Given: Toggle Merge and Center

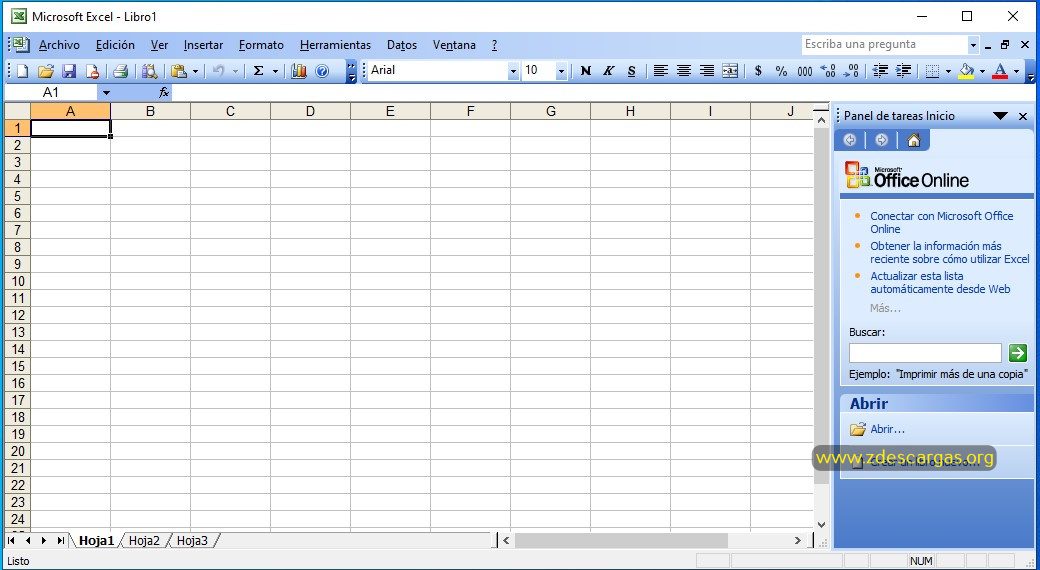Looking at the screenshot, I should click(x=730, y=71).
